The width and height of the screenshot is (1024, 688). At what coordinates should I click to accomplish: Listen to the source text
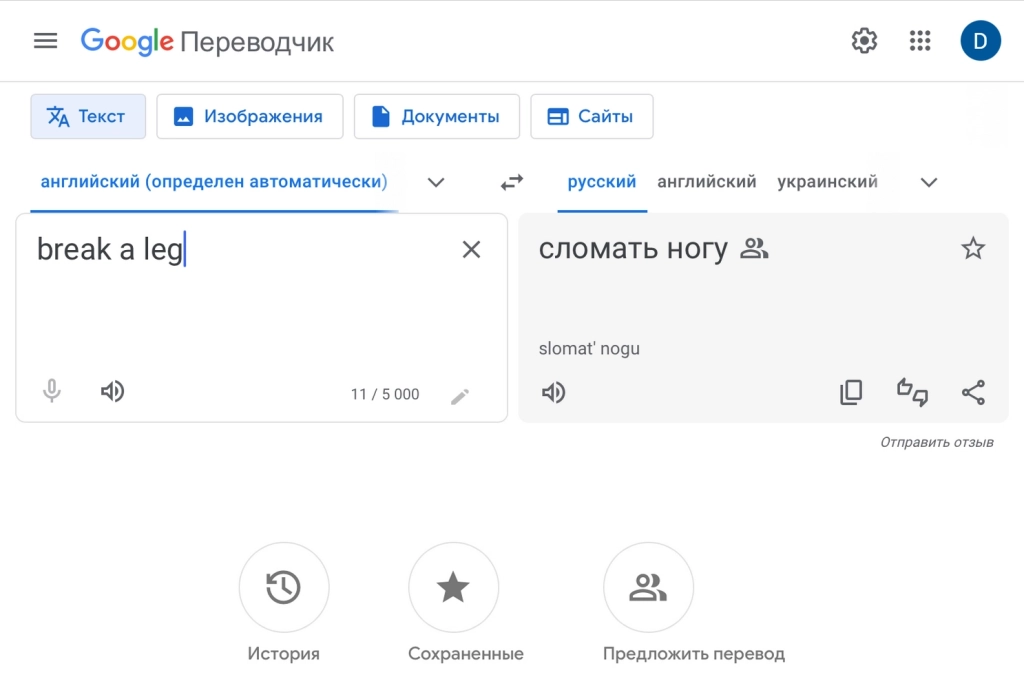coord(112,391)
